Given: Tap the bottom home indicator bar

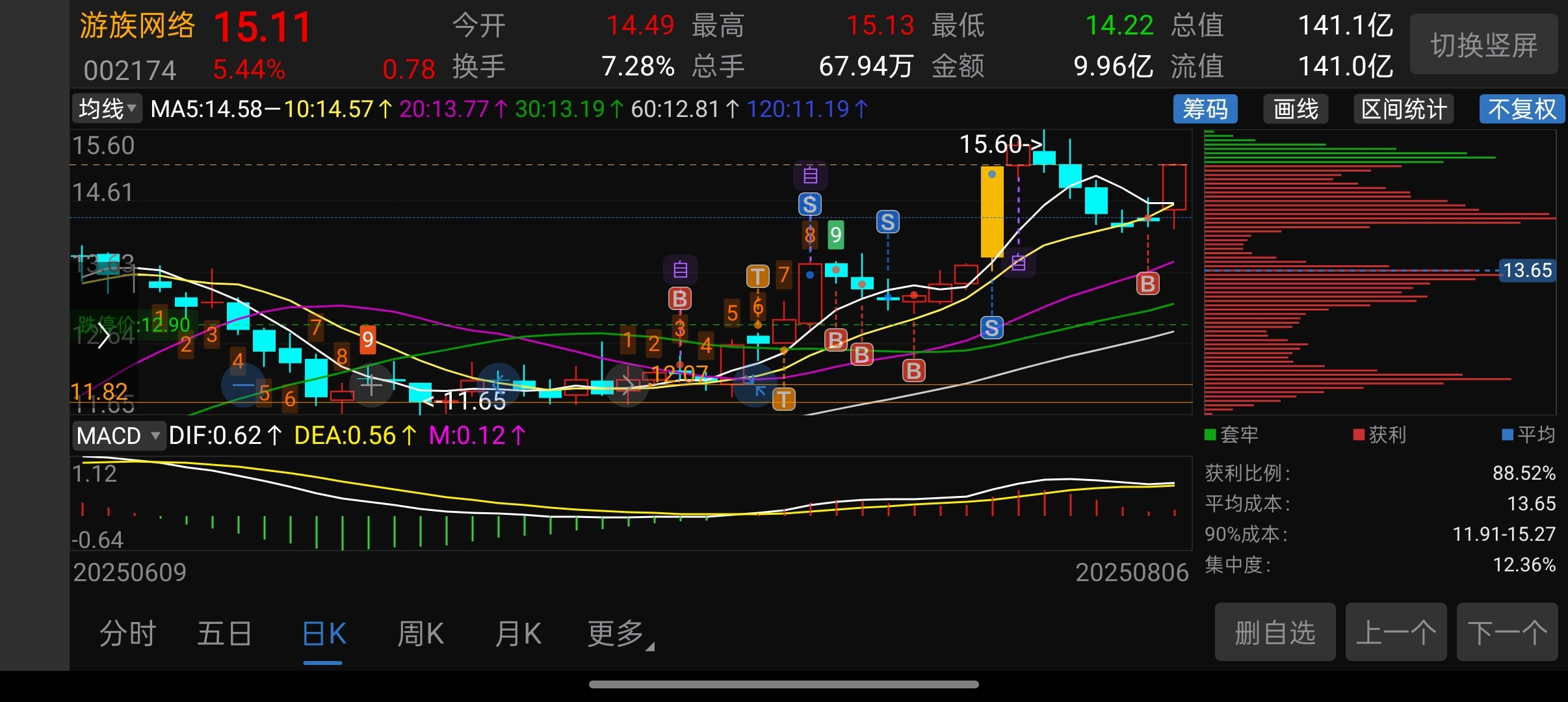Looking at the screenshot, I should (784, 684).
